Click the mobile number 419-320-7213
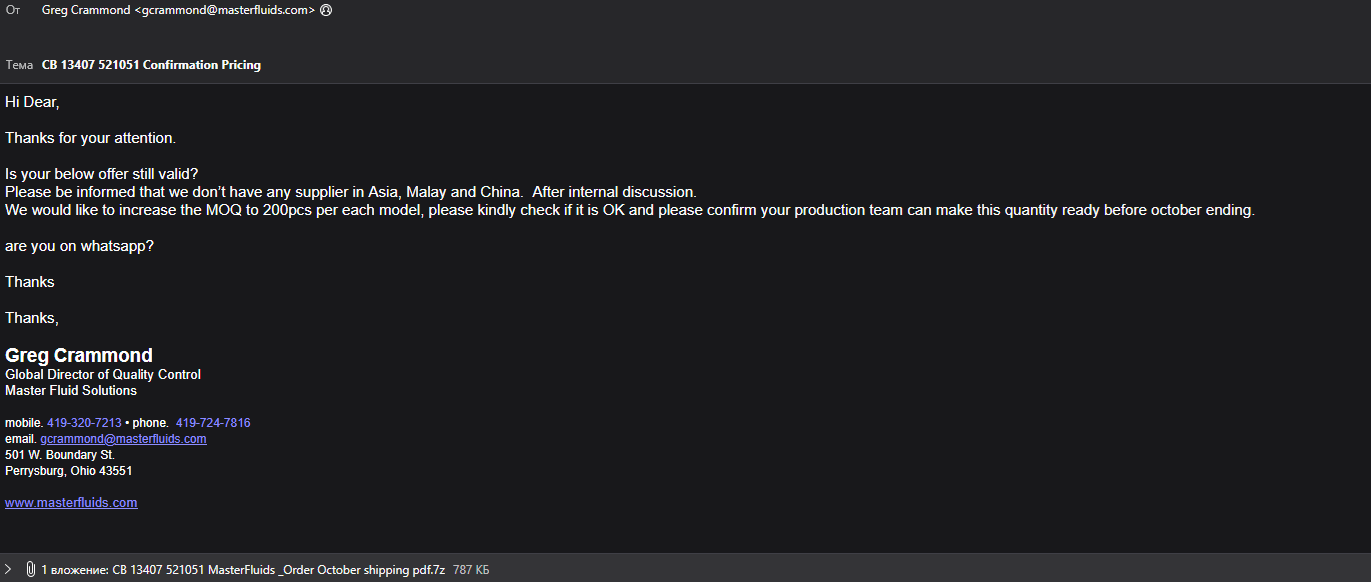 (84, 423)
